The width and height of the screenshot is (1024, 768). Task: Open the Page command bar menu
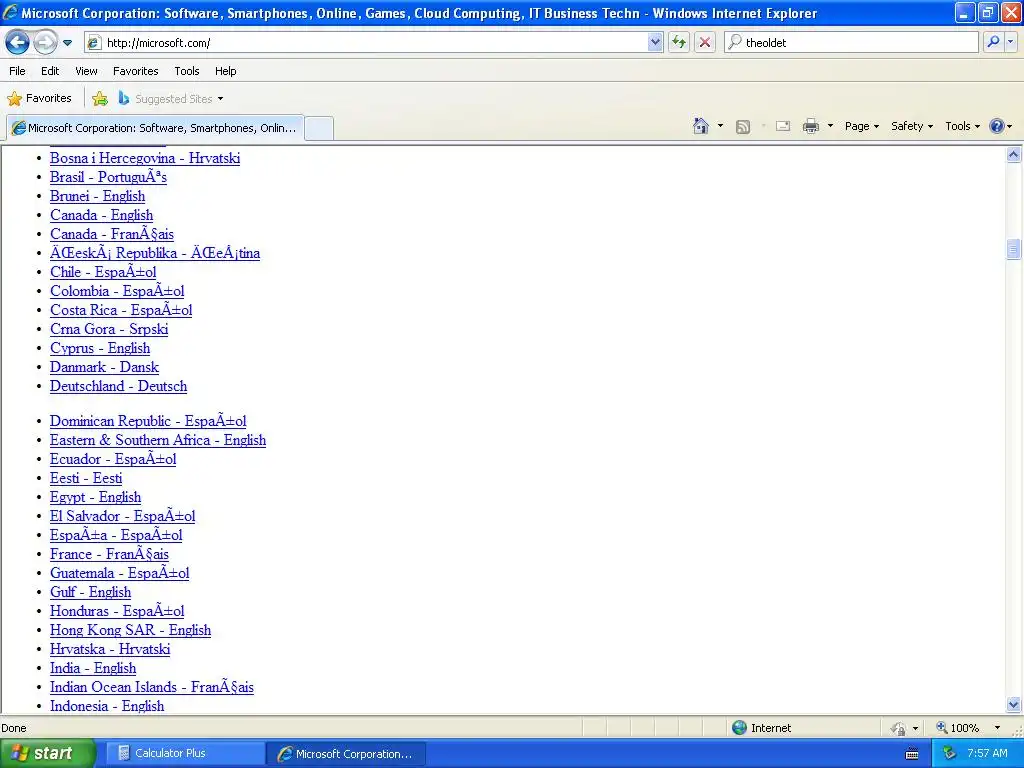[861, 126]
